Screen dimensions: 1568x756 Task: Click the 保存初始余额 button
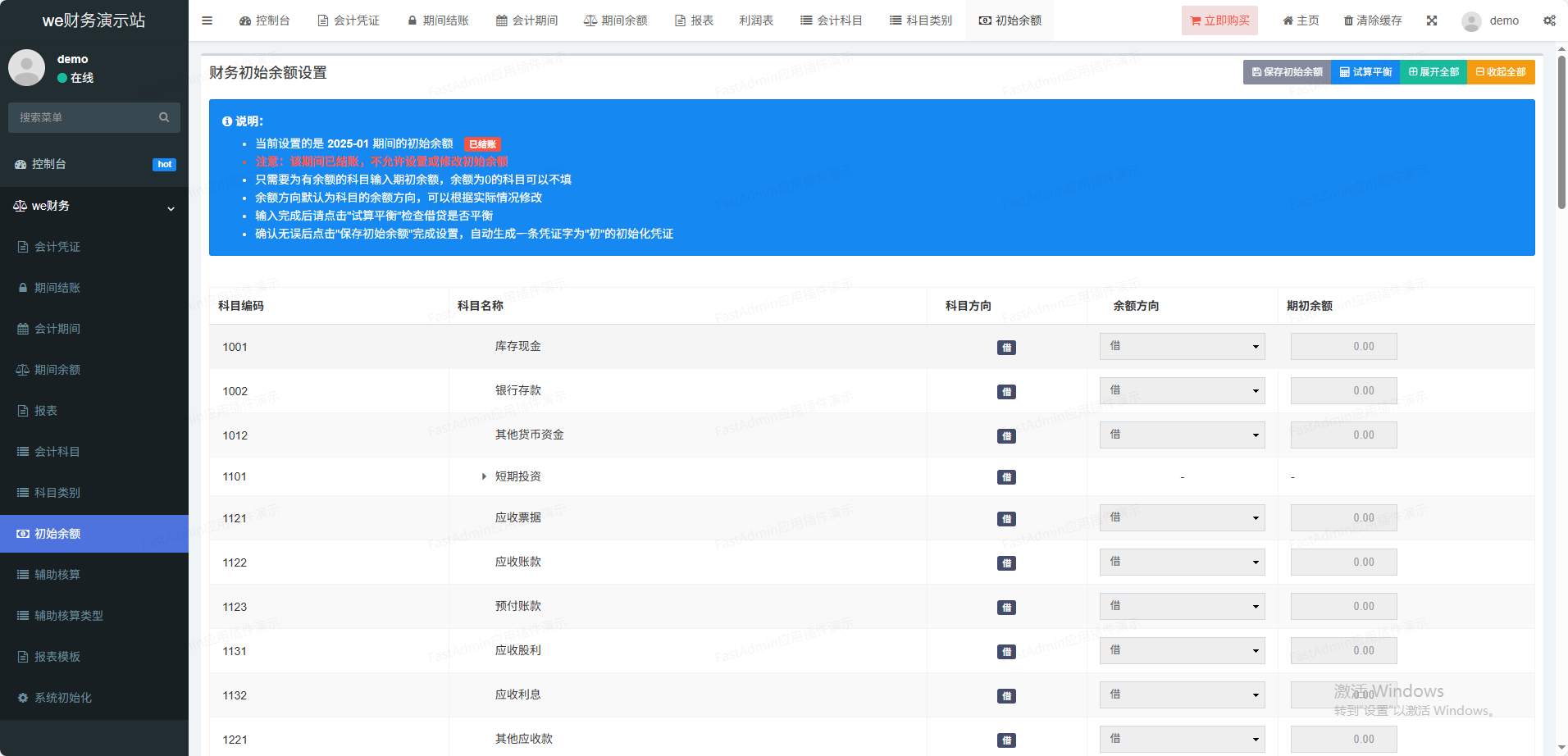[x=1287, y=72]
